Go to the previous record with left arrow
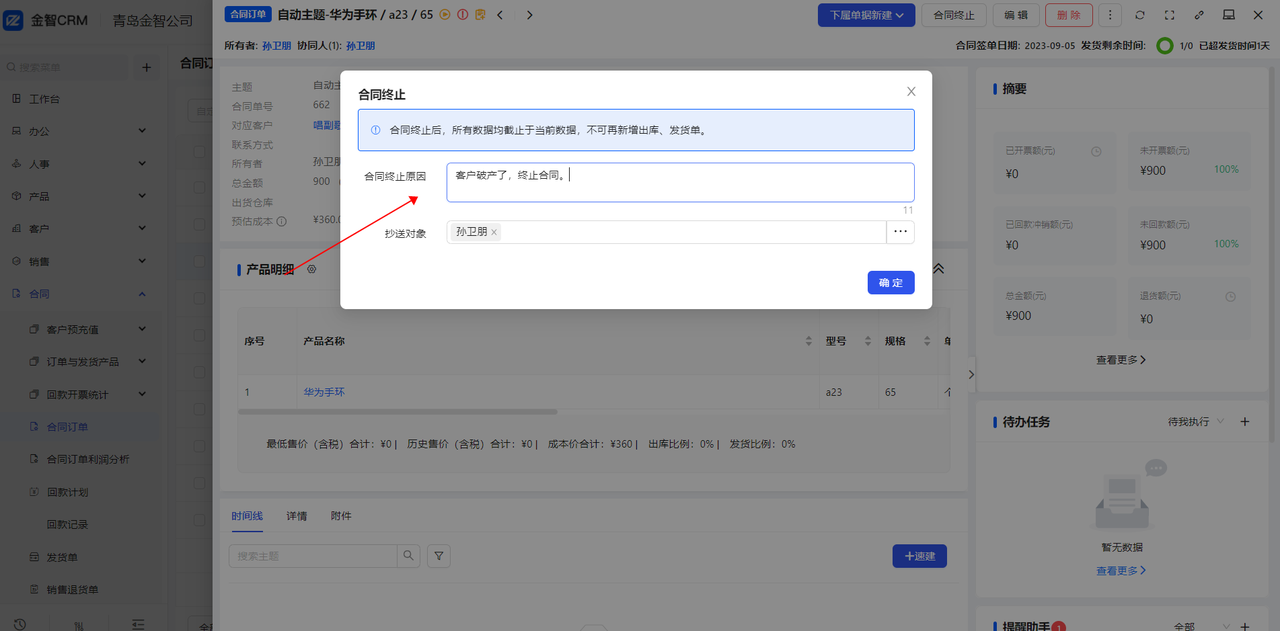The width and height of the screenshot is (1280, 631). tap(500, 15)
